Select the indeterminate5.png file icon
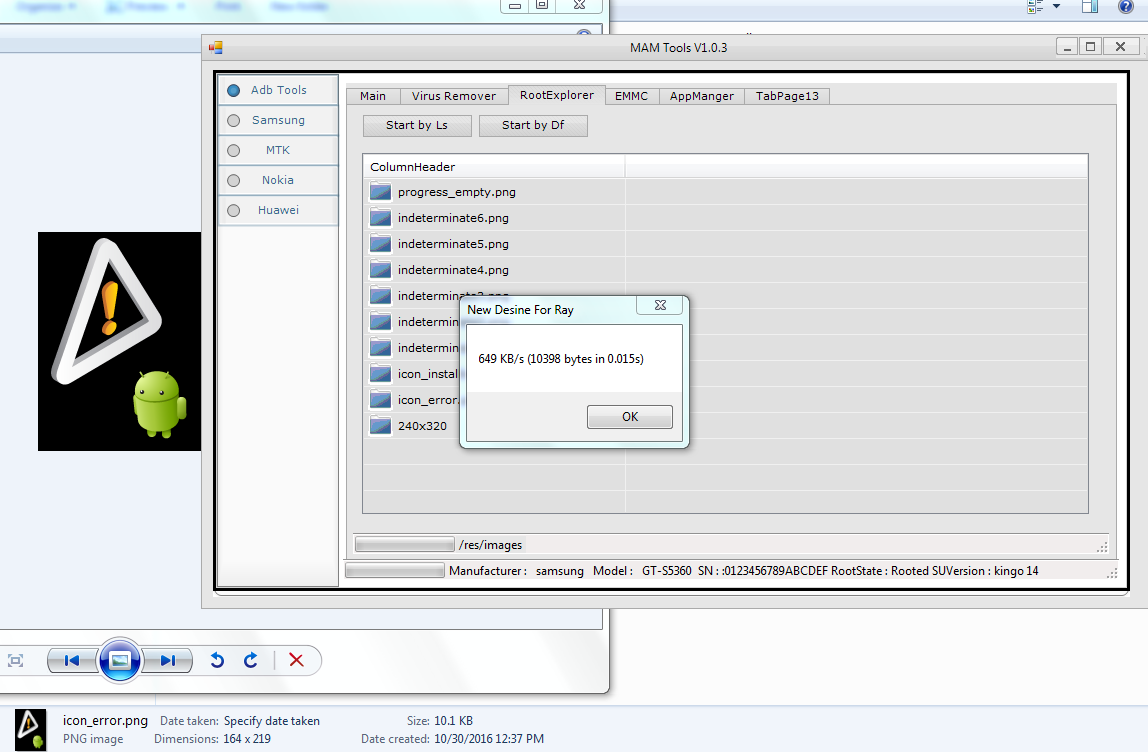The height and width of the screenshot is (752, 1148). point(380,244)
